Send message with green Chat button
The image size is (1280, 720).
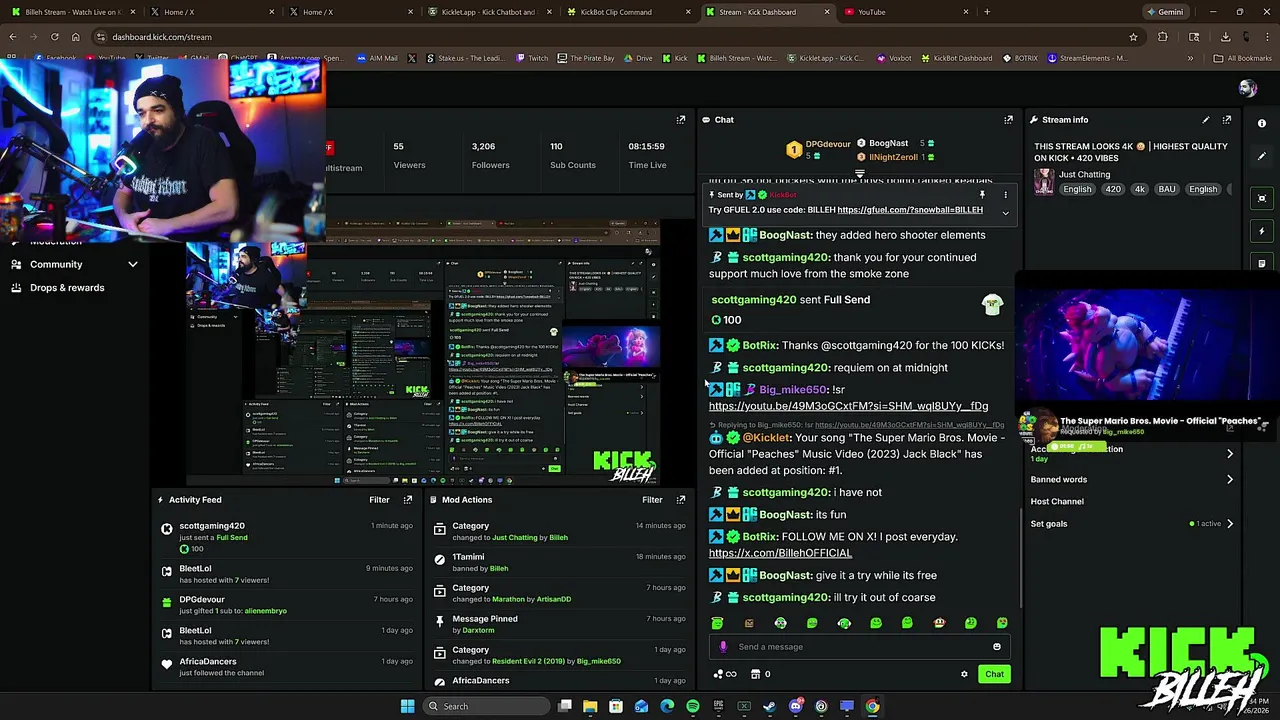point(994,674)
